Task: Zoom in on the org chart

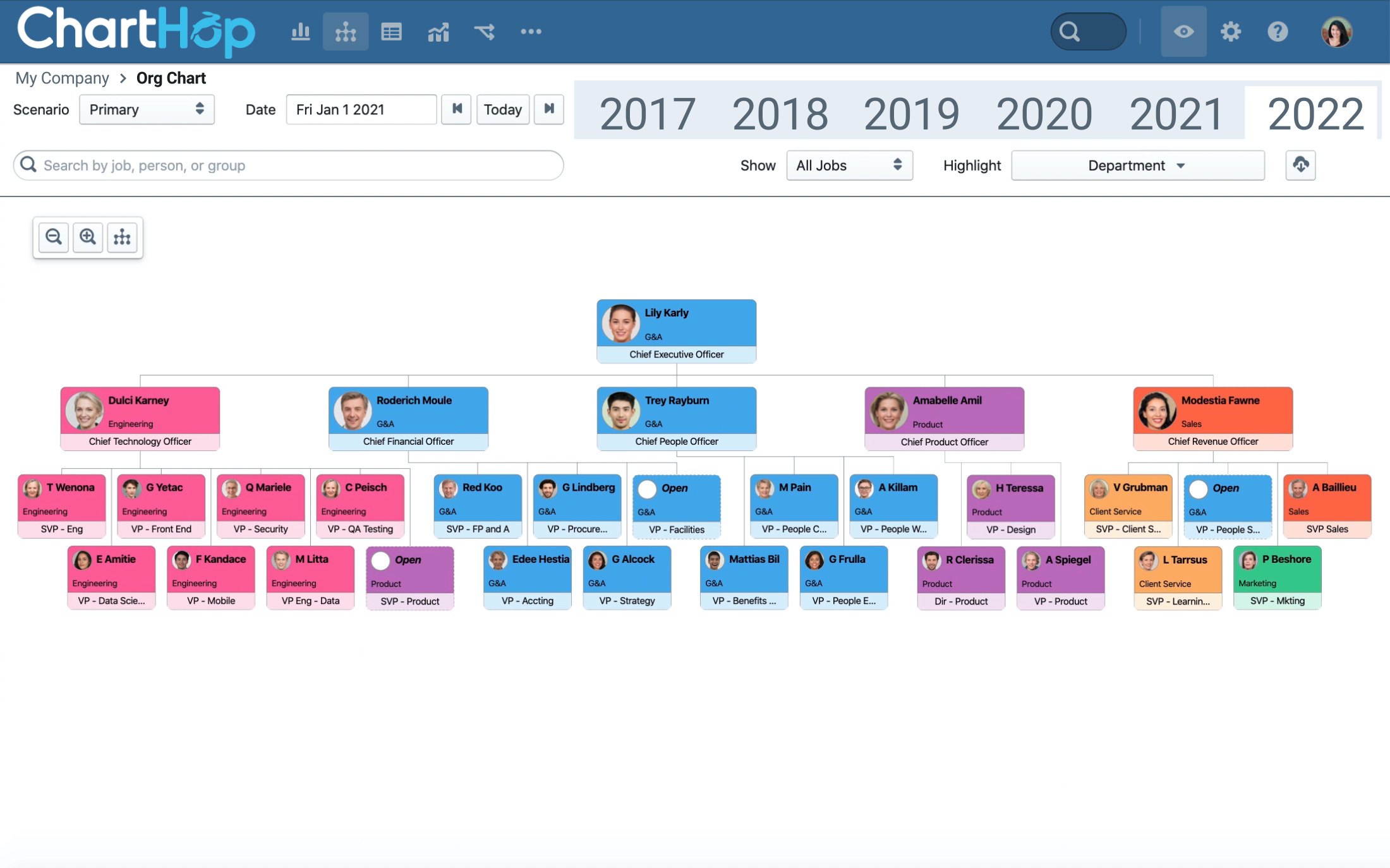Action: (x=88, y=238)
